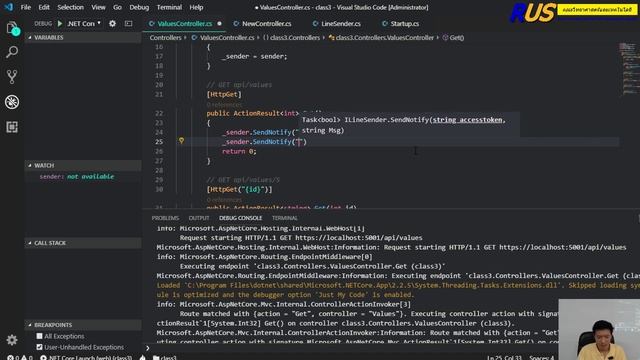Open the Debug view in activity bar

(12, 102)
